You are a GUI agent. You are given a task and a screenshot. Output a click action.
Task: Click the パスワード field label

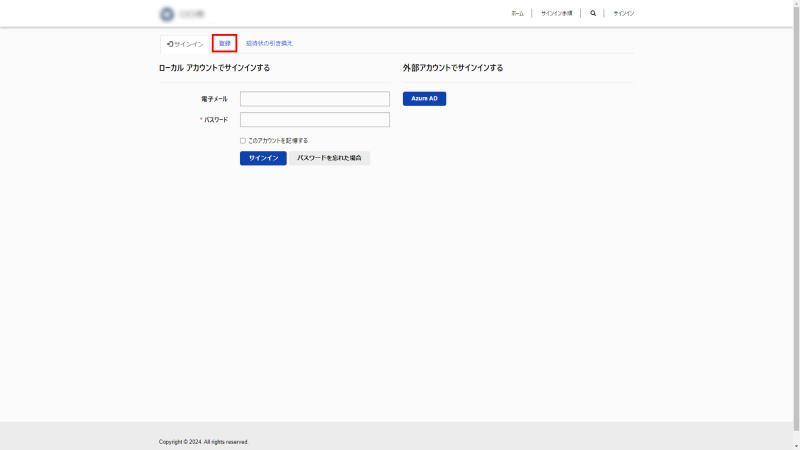click(216, 120)
